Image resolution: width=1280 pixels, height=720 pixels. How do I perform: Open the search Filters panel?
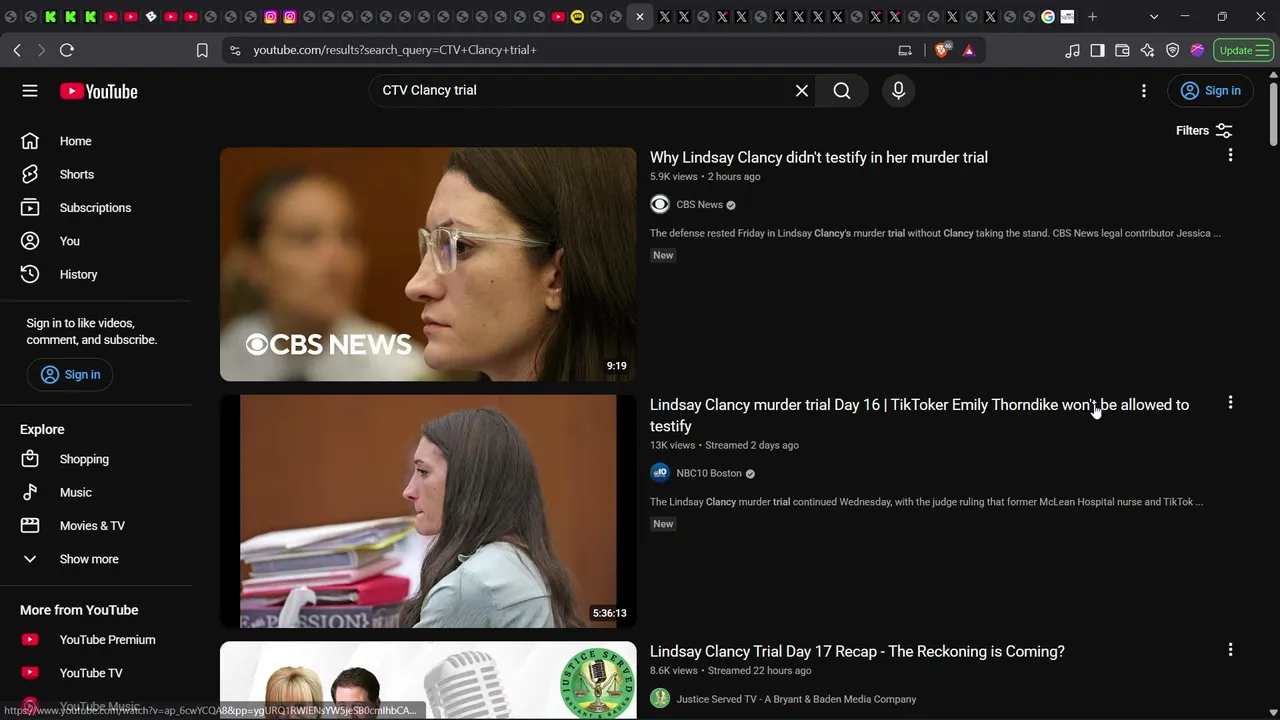pyautogui.click(x=1204, y=131)
